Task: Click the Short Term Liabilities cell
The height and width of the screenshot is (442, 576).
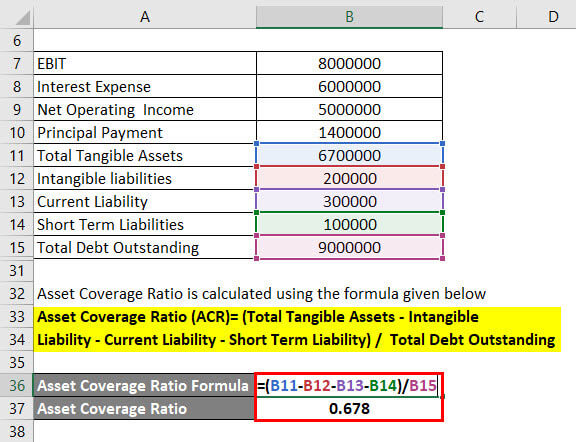Action: [145, 224]
